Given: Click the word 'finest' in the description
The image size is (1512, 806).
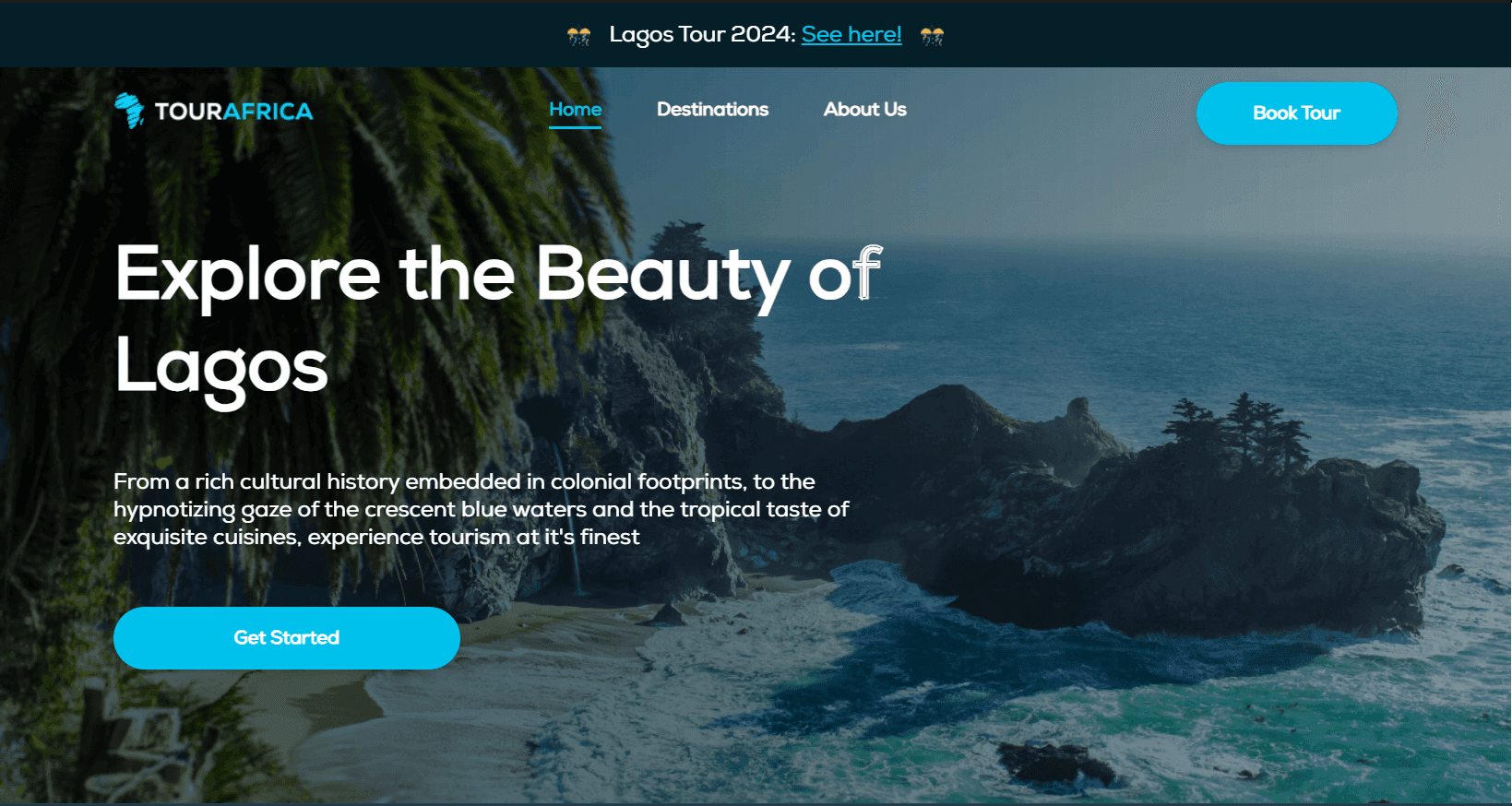Looking at the screenshot, I should [609, 537].
